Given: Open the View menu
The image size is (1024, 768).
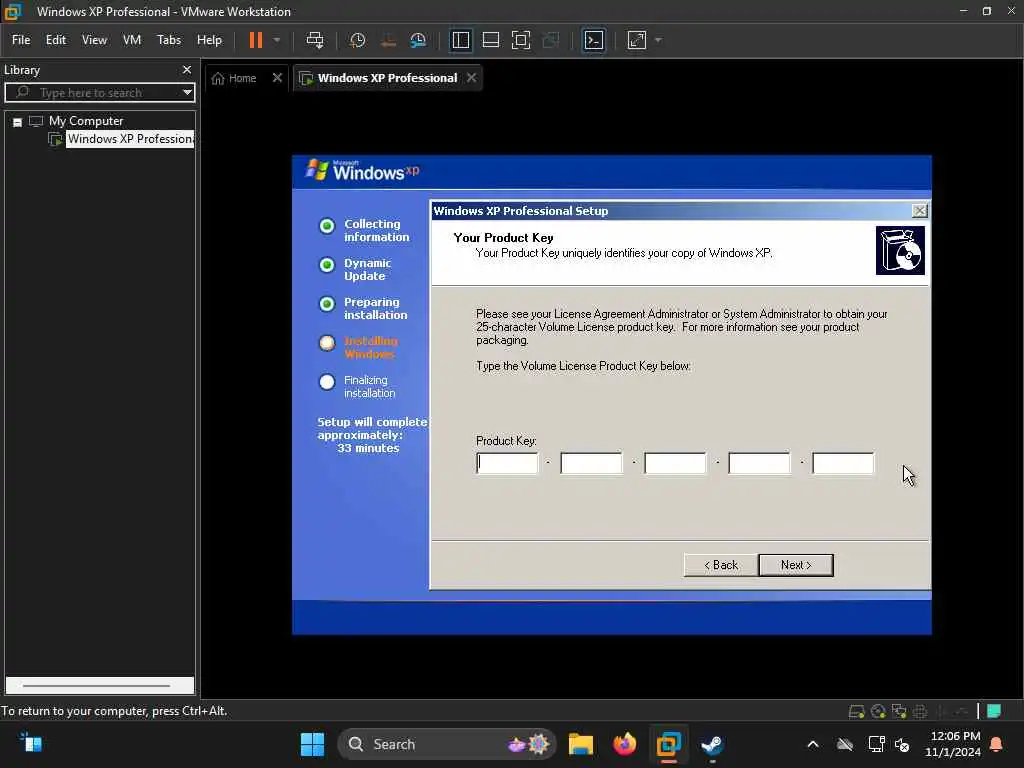Looking at the screenshot, I should click(94, 40).
